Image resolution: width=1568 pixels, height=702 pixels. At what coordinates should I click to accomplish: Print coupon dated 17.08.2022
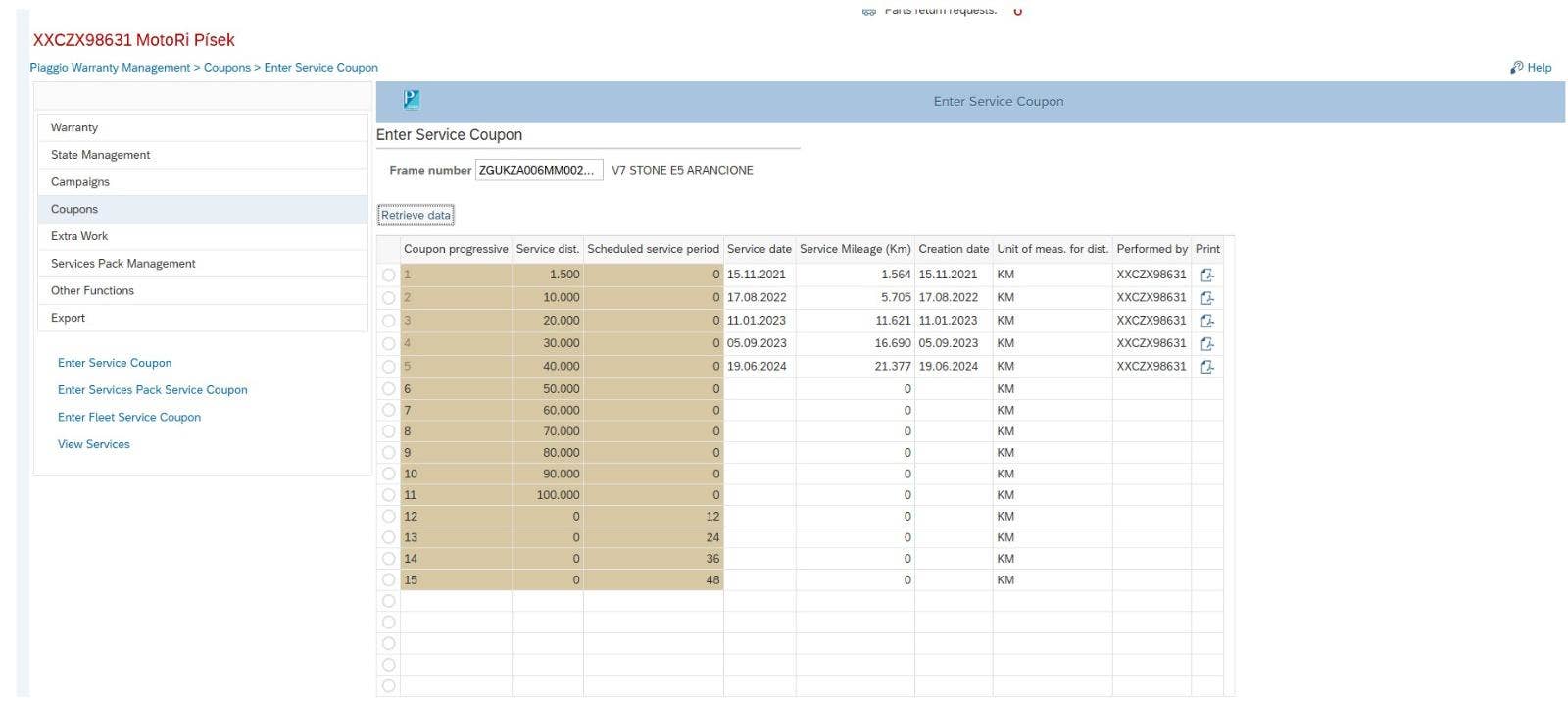click(x=1207, y=298)
